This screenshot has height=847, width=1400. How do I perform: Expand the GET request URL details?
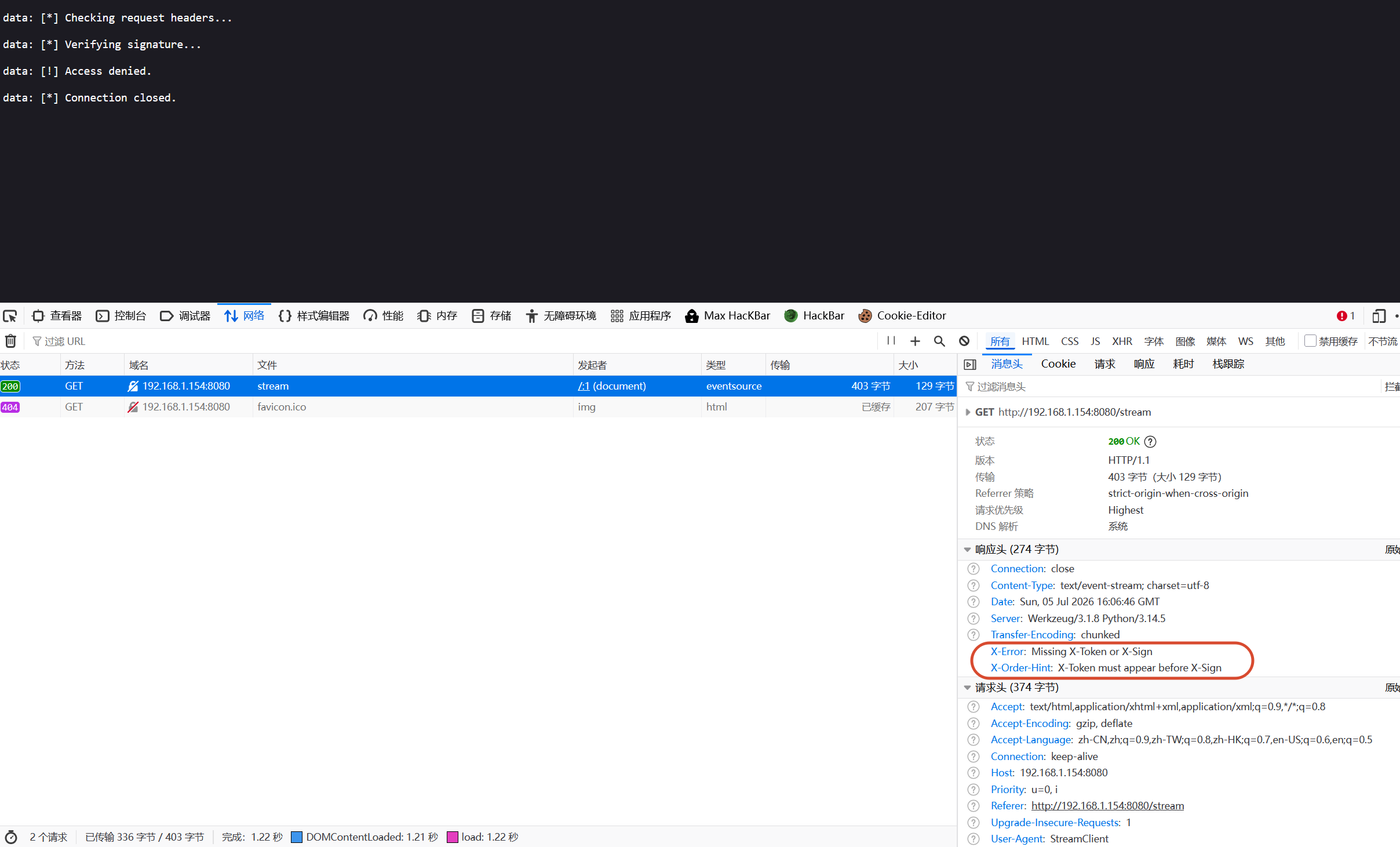coord(967,412)
